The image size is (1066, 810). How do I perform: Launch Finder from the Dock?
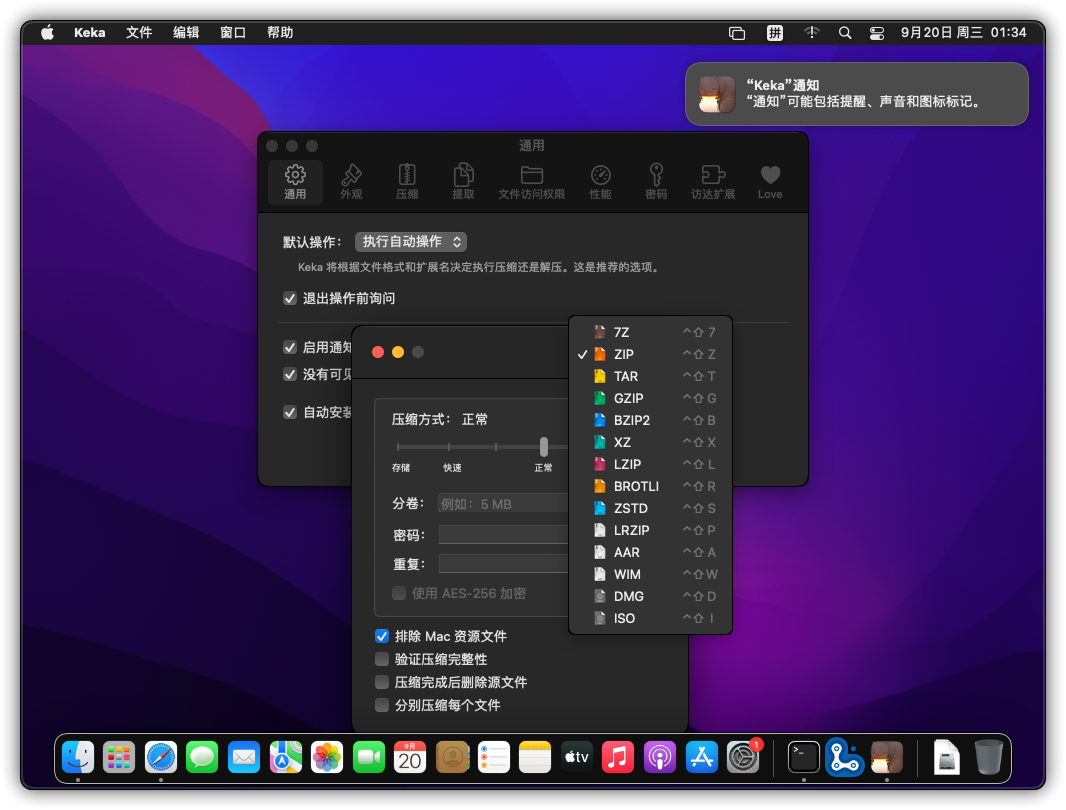(78, 757)
